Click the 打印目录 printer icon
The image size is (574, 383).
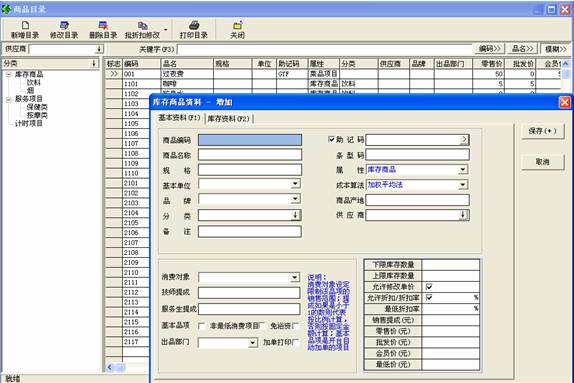click(x=194, y=25)
